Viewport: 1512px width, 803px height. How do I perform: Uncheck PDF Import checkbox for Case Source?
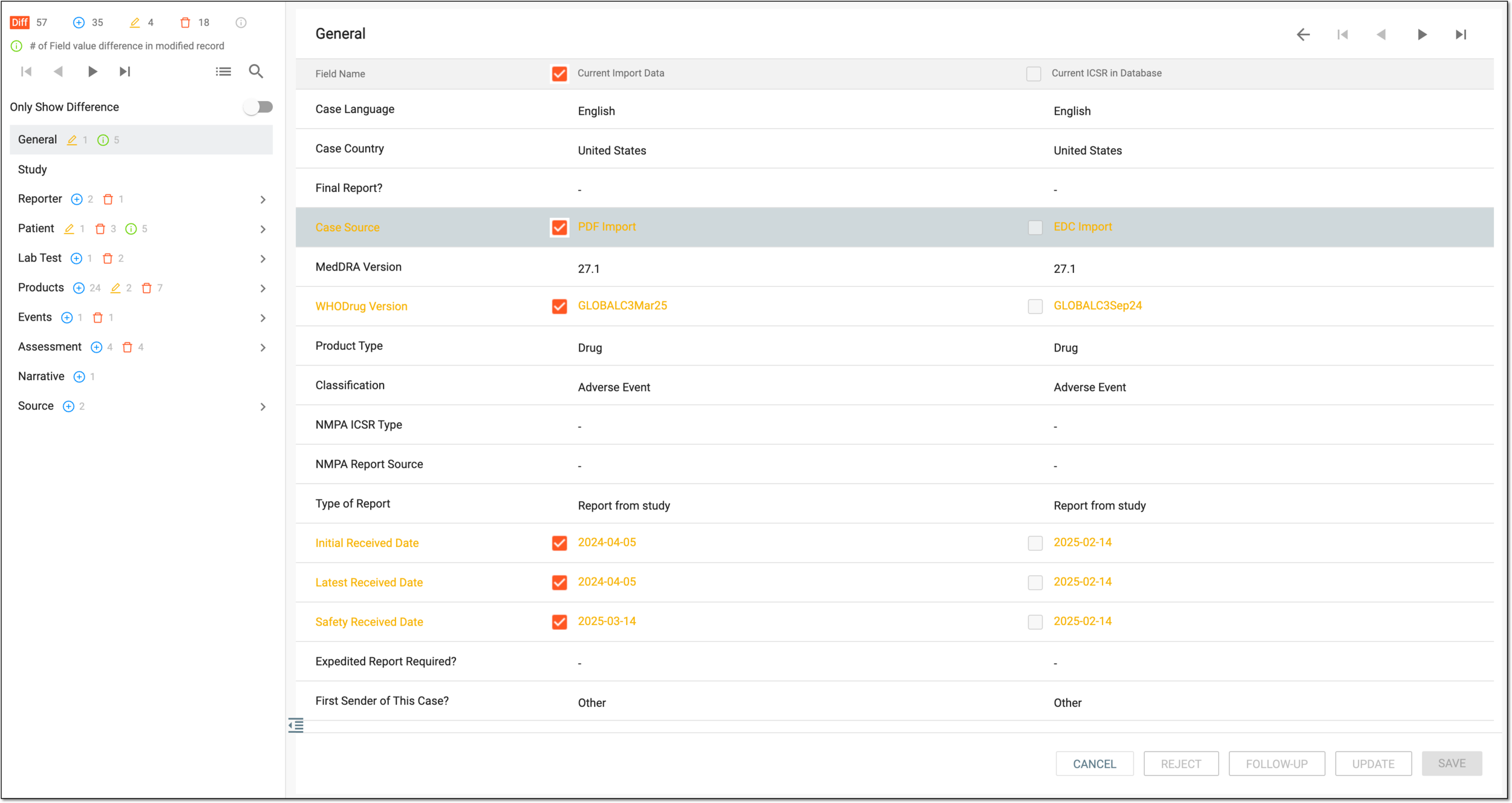[559, 228]
